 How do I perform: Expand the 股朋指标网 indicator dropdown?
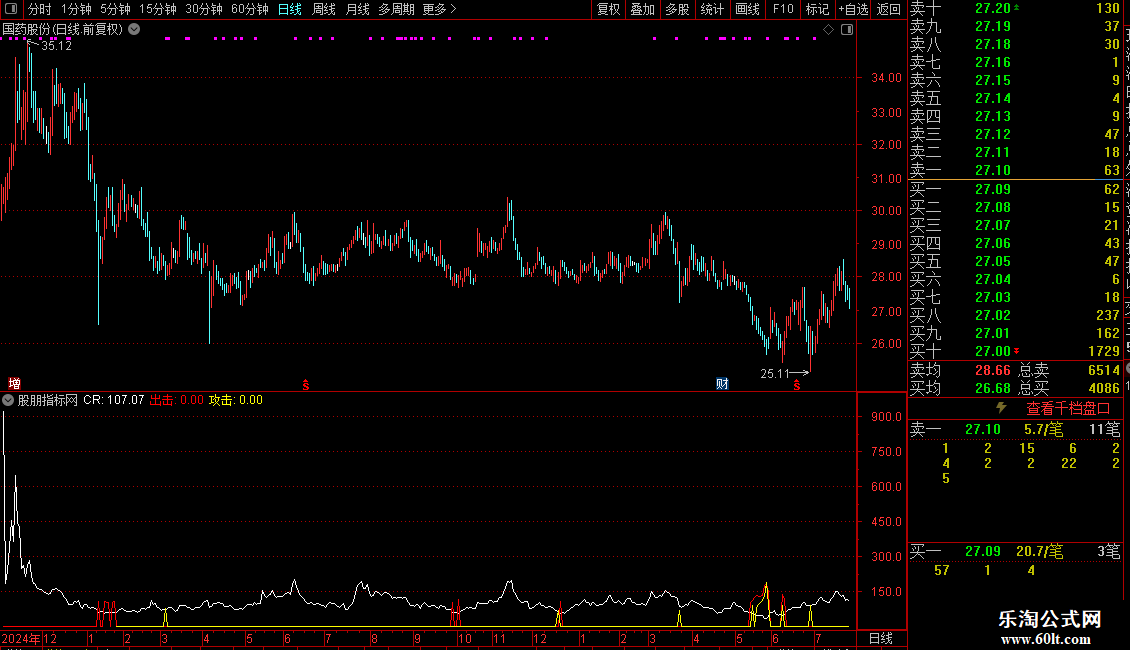pos(8,400)
